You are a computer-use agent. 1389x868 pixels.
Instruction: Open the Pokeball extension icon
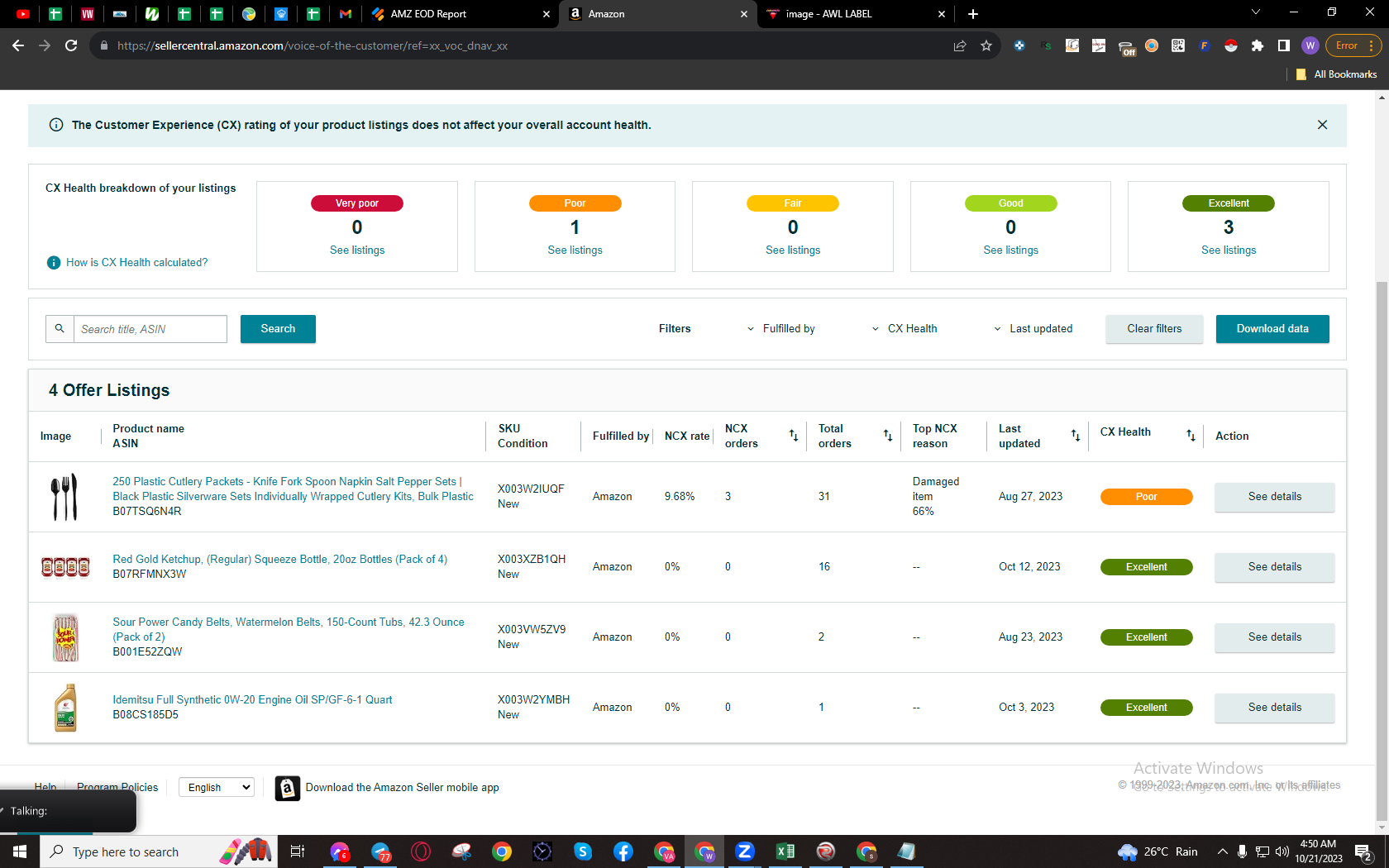tap(1231, 45)
